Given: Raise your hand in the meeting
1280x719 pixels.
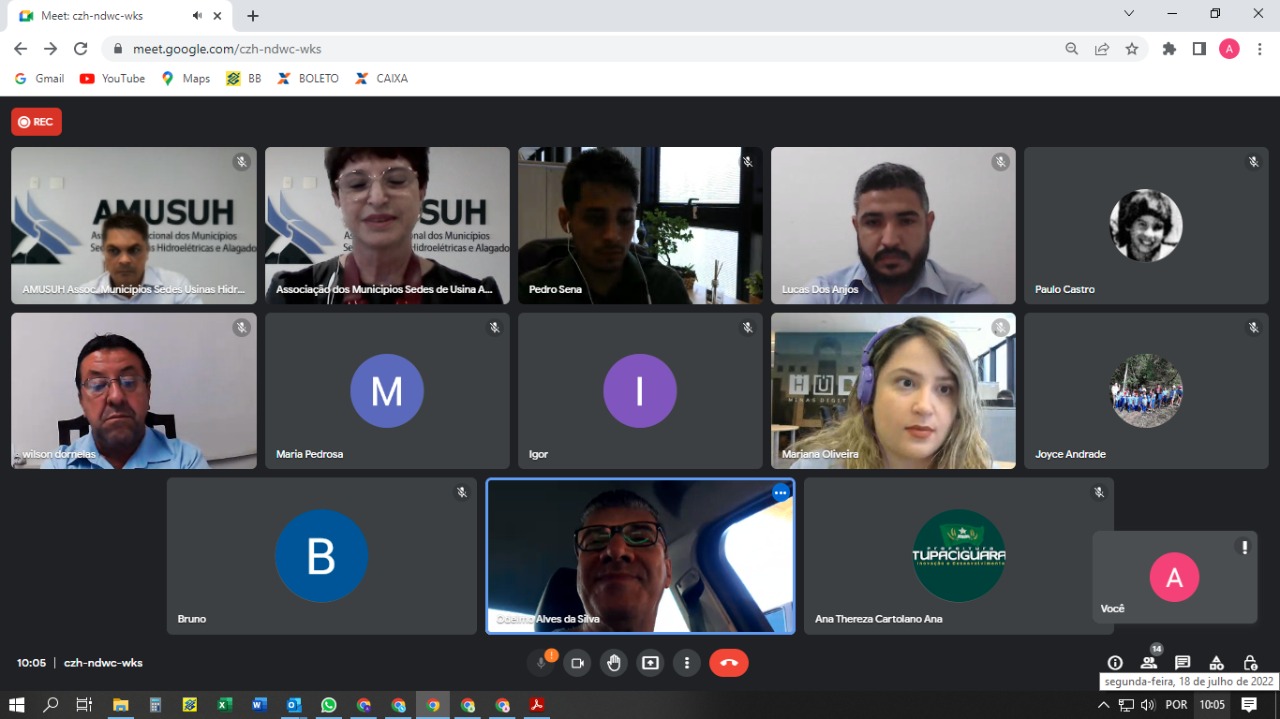Looking at the screenshot, I should pos(614,663).
